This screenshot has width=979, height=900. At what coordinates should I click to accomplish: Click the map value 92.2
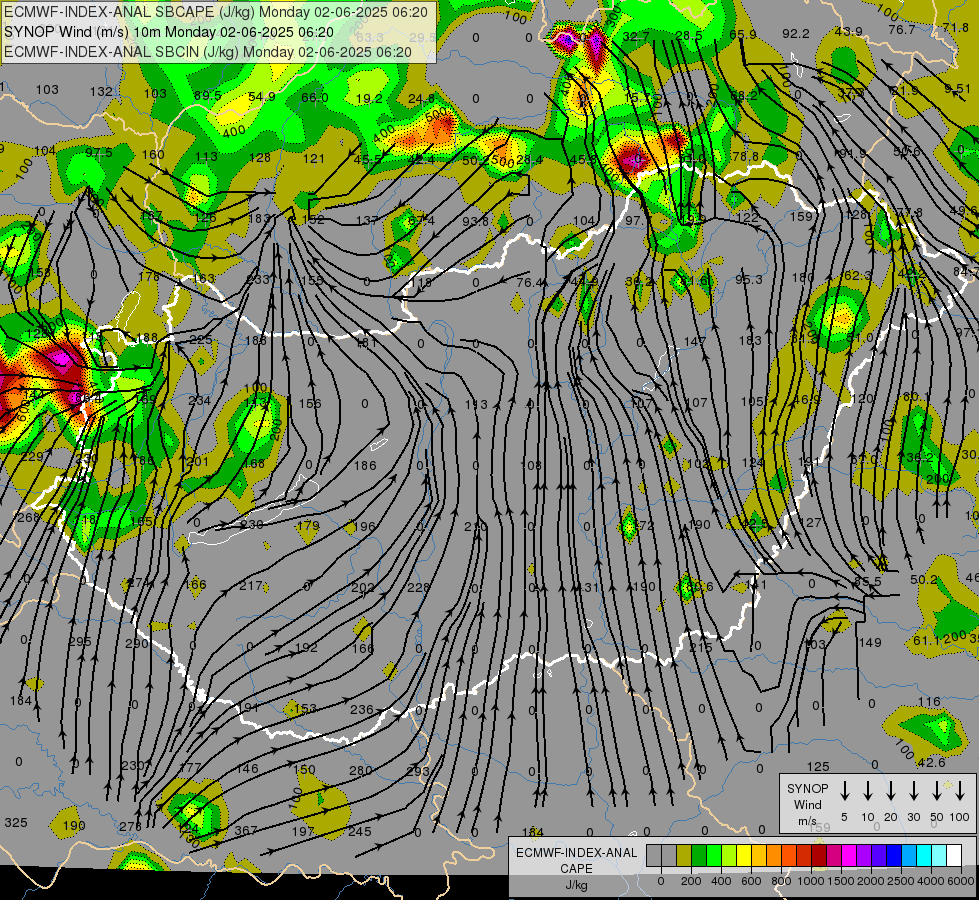795,34
